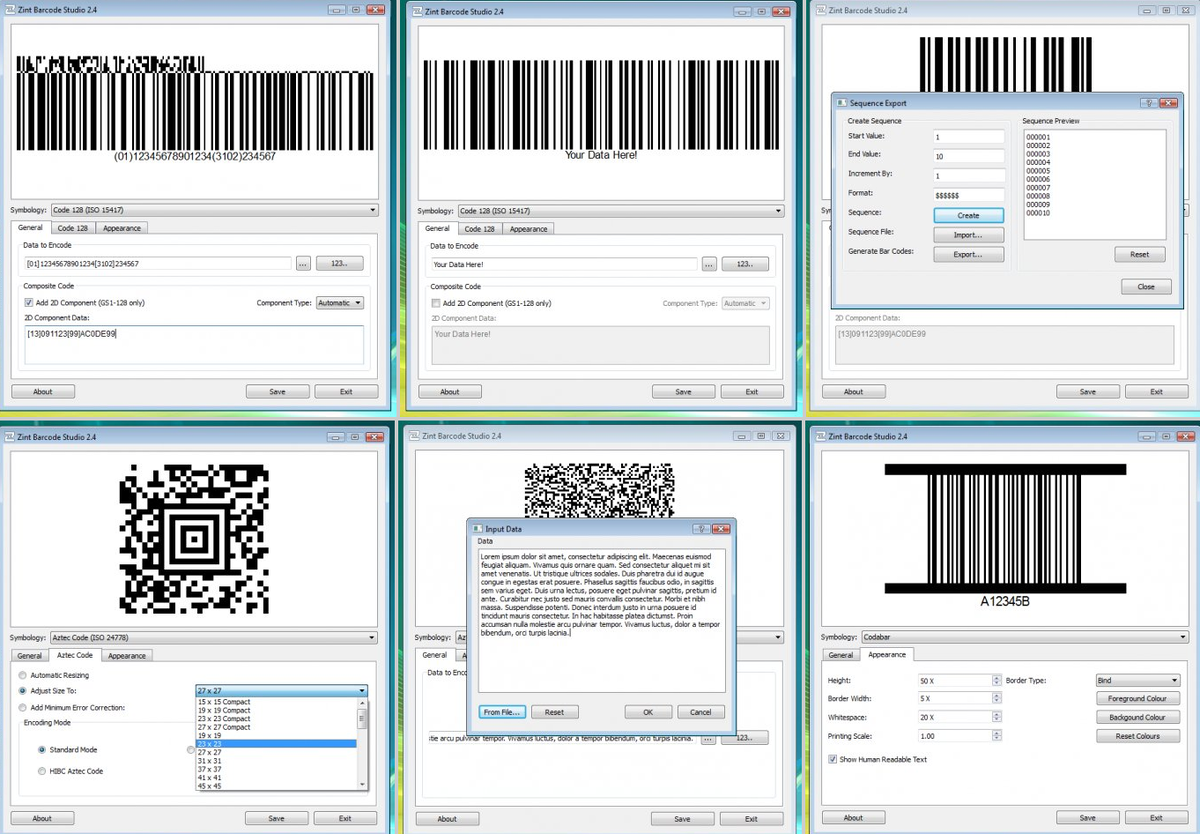Select Standard Mode encoding
Viewport: 1200px width, 834px height.
(x=42, y=749)
